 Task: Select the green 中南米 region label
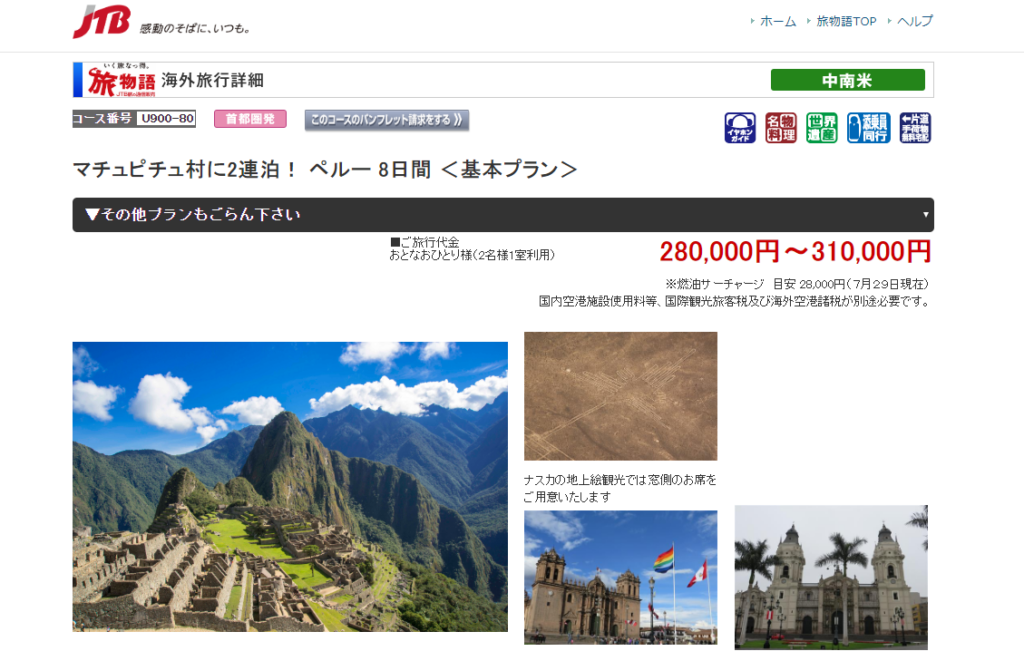pos(847,80)
